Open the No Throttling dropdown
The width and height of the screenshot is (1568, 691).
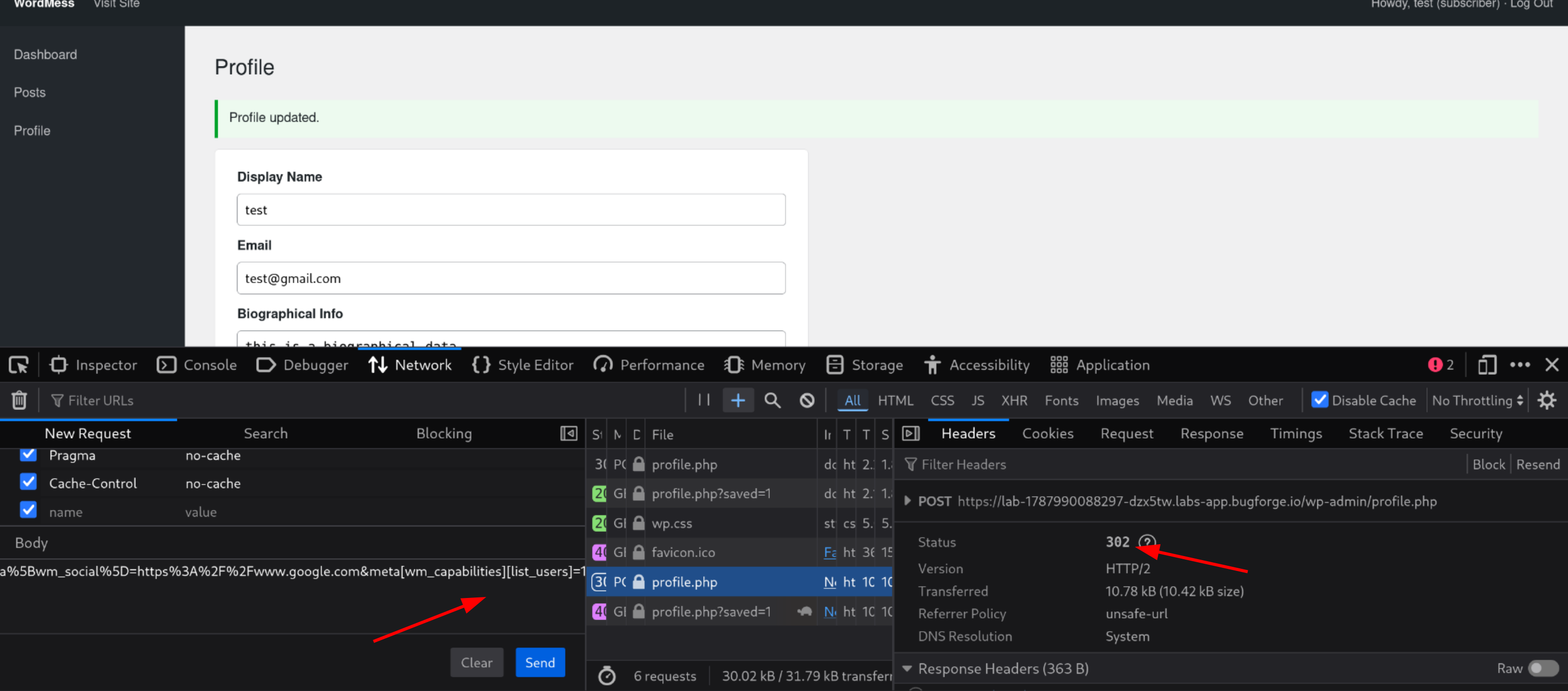point(1478,400)
